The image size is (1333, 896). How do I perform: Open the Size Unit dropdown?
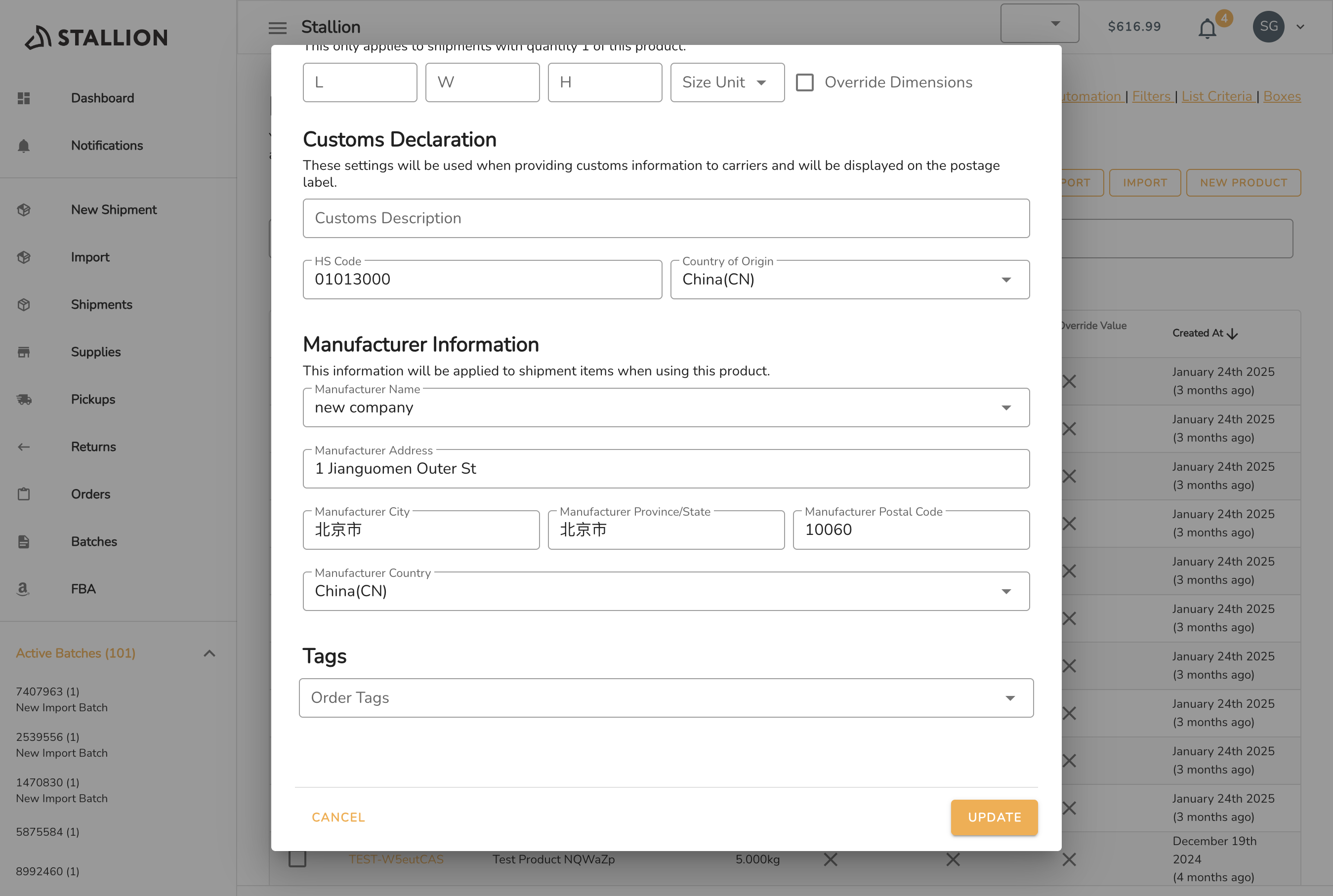pyautogui.click(x=727, y=82)
